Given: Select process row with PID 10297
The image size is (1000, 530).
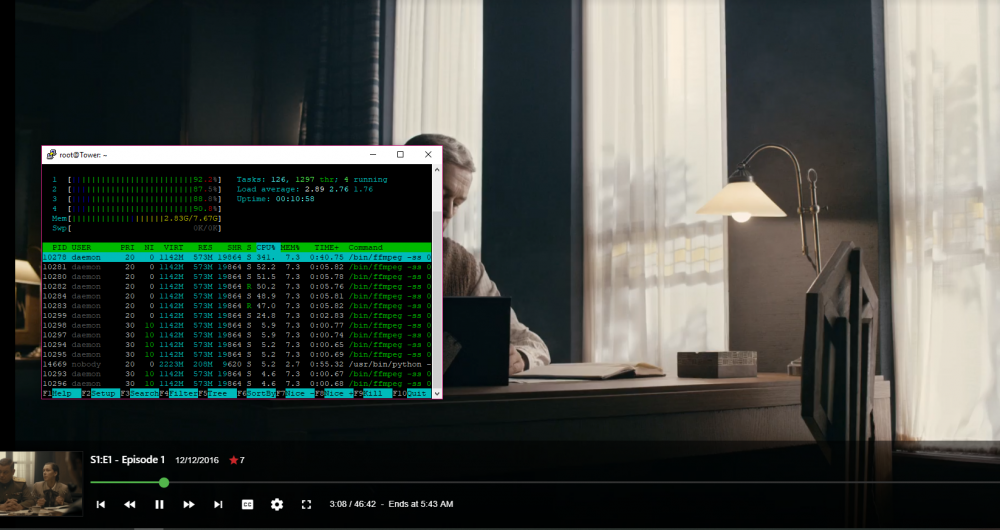Looking at the screenshot, I should tap(237, 335).
